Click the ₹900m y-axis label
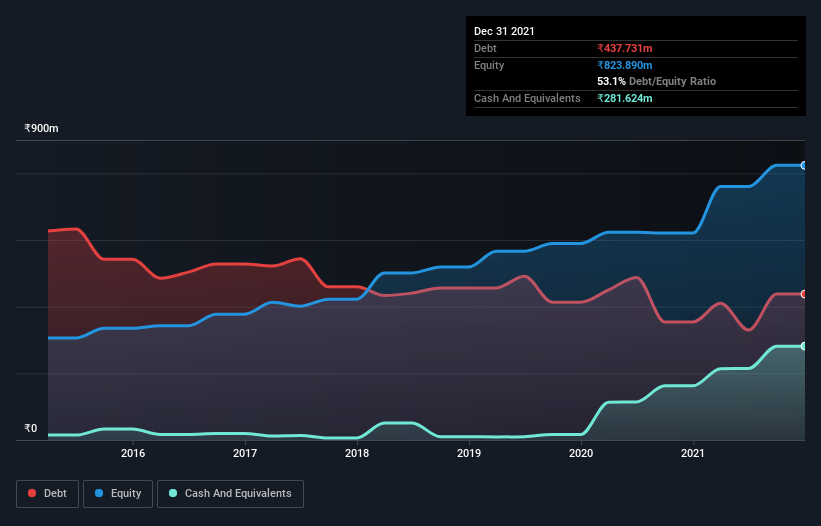This screenshot has height=526, width=821. (41, 128)
